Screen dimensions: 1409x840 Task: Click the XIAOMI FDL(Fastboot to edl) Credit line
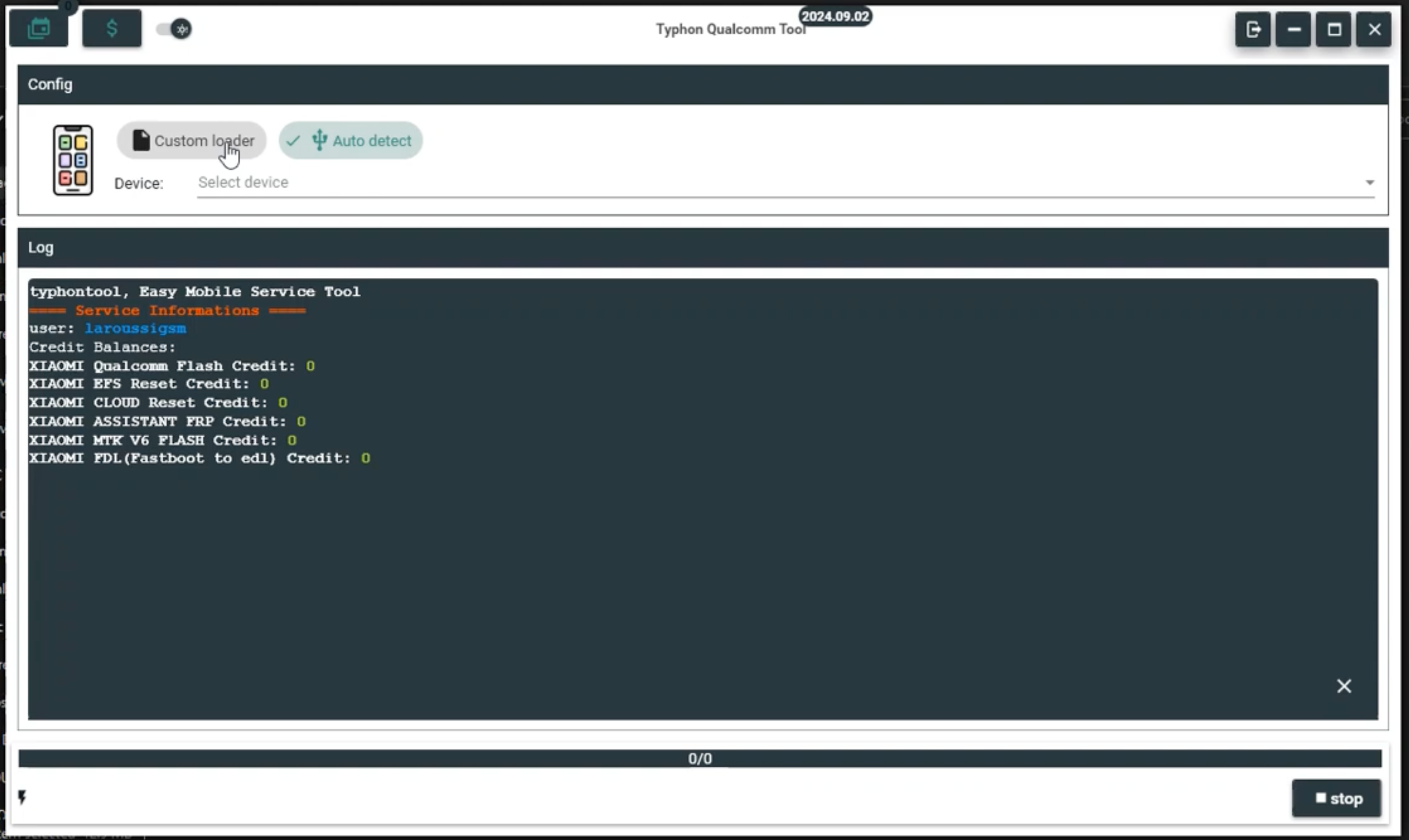200,458
